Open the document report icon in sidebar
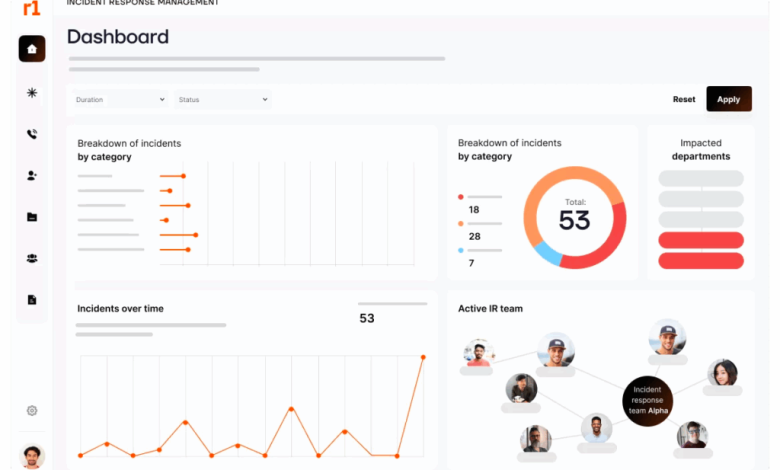Image resolution: width=780 pixels, height=470 pixels. pos(32,299)
